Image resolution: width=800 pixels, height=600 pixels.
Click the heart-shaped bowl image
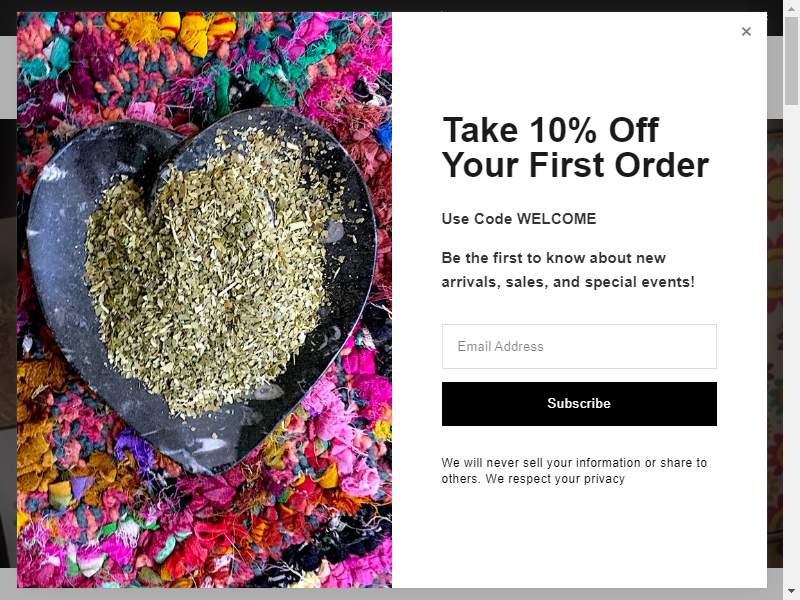click(202, 291)
